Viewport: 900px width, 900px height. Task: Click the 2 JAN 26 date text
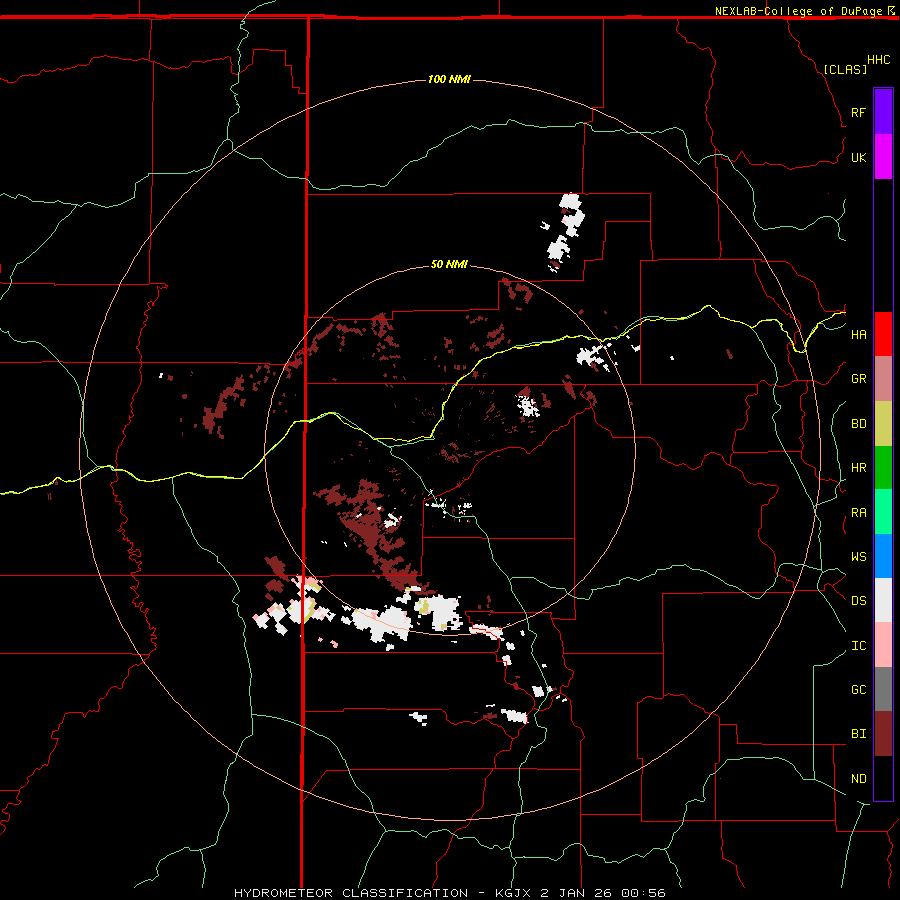click(x=576, y=893)
